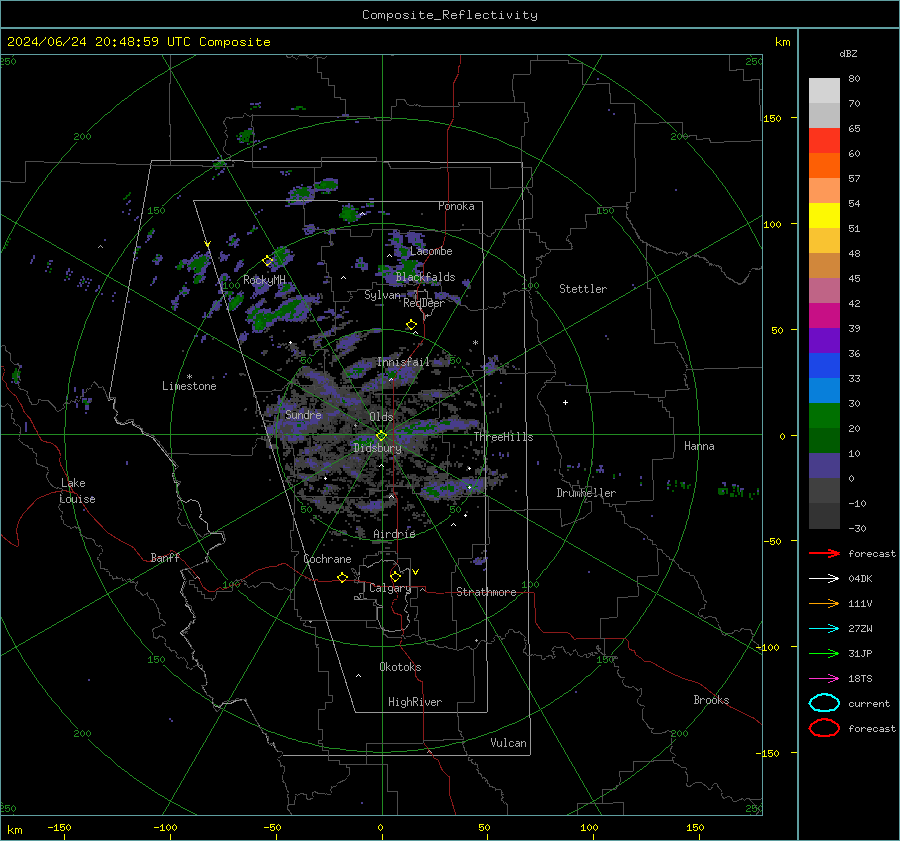This screenshot has height=841, width=900.
Task: Click the Lacombe city label
Action: [431, 251]
